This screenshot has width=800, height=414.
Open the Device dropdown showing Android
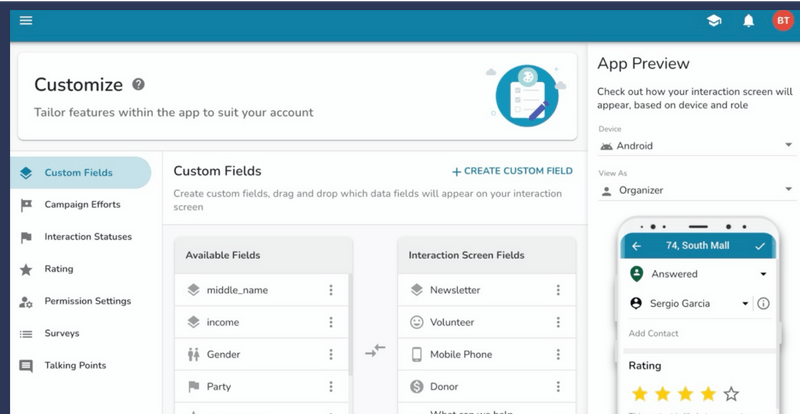(695, 146)
